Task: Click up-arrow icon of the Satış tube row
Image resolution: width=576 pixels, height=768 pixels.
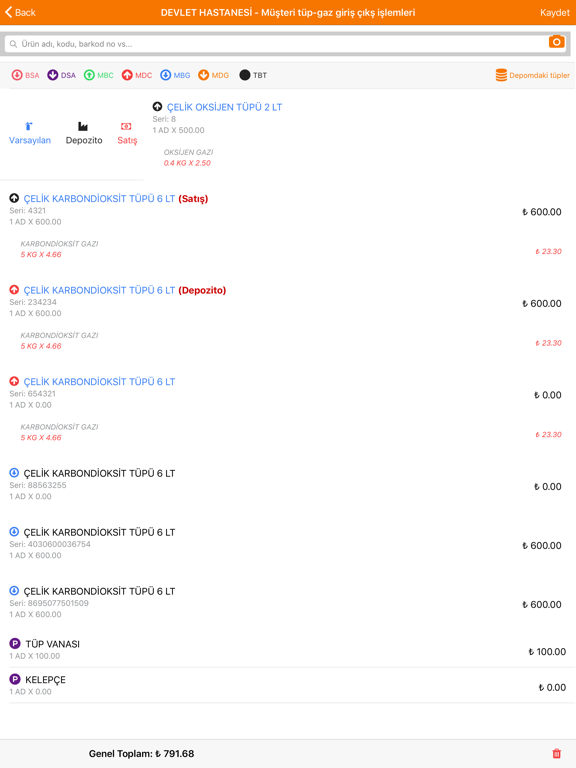Action: pos(14,198)
